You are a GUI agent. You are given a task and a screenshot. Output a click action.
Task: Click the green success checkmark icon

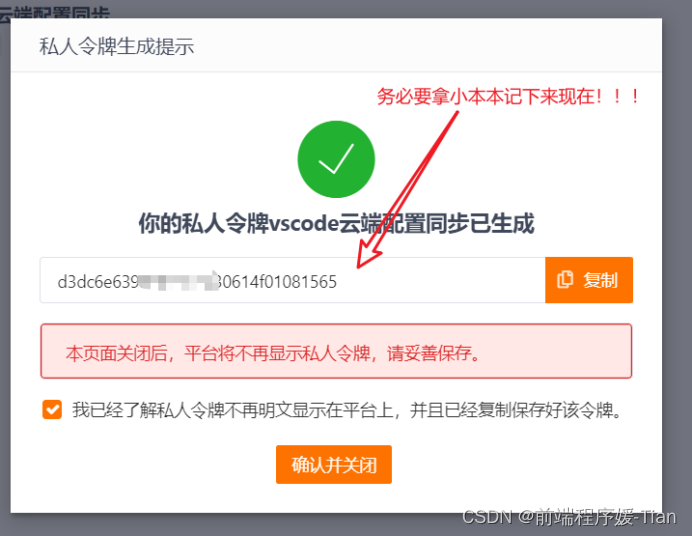[336, 159]
